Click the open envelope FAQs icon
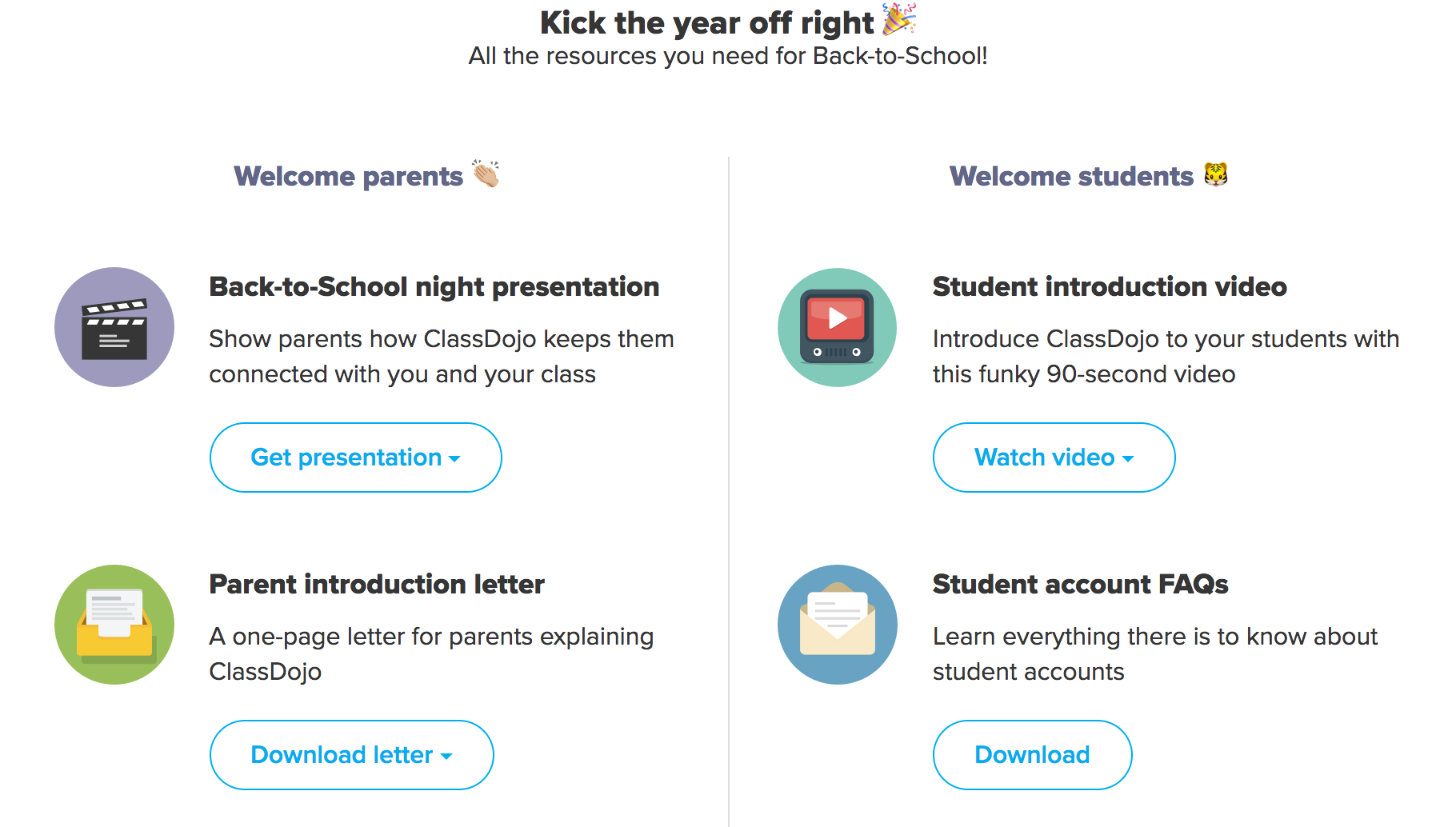Viewport: 1456px width, 827px height. 837,625
